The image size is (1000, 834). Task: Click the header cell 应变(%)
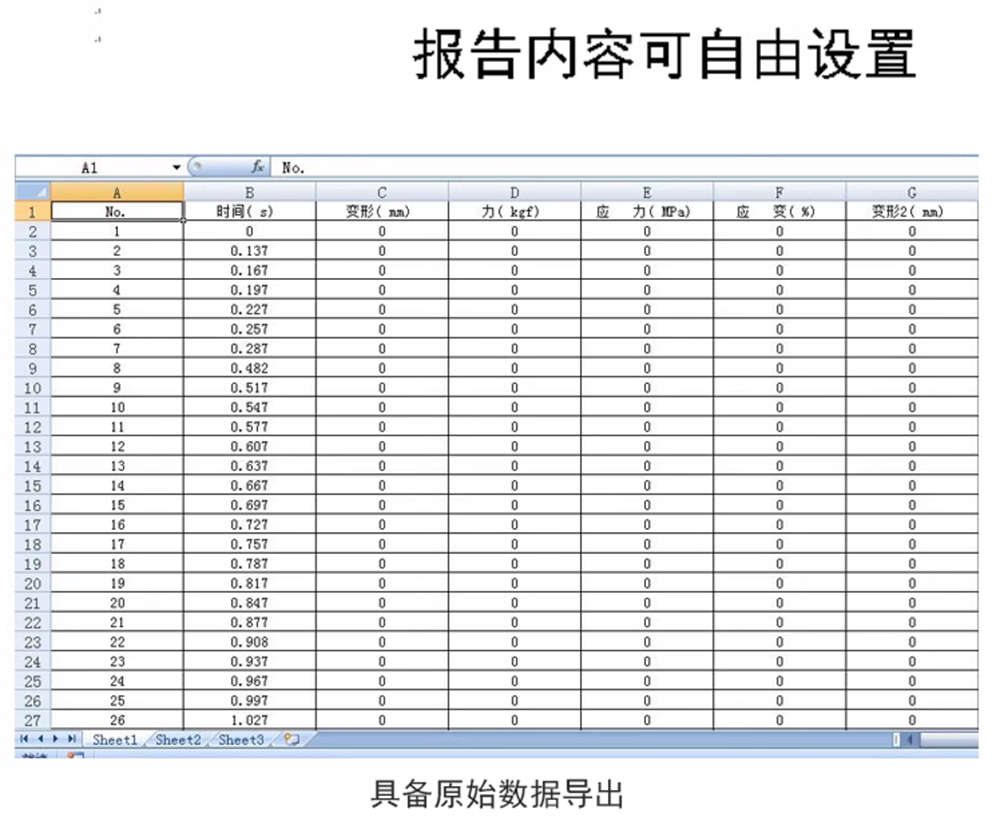[780, 212]
